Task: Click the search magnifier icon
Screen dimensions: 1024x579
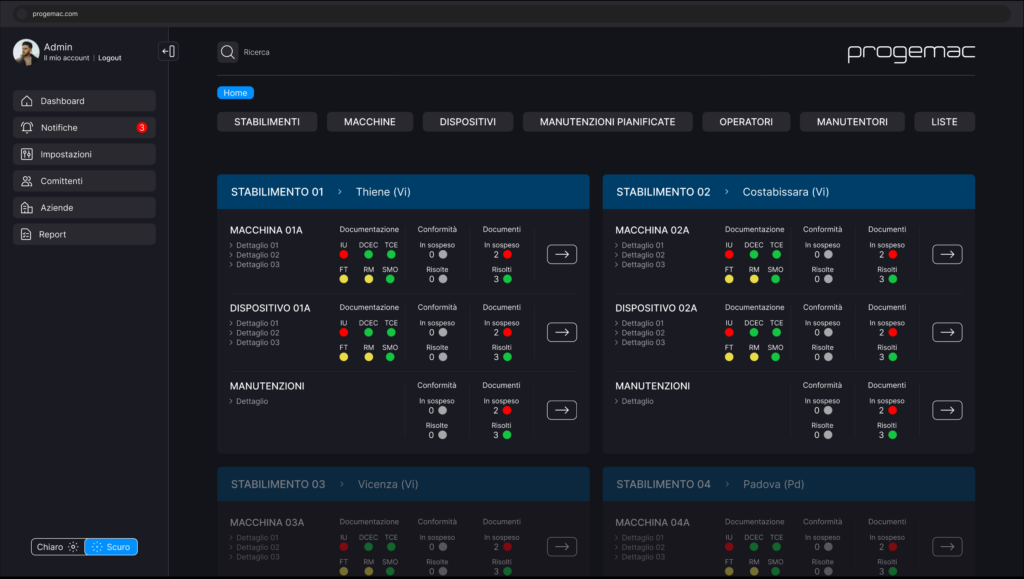Action: 227,52
